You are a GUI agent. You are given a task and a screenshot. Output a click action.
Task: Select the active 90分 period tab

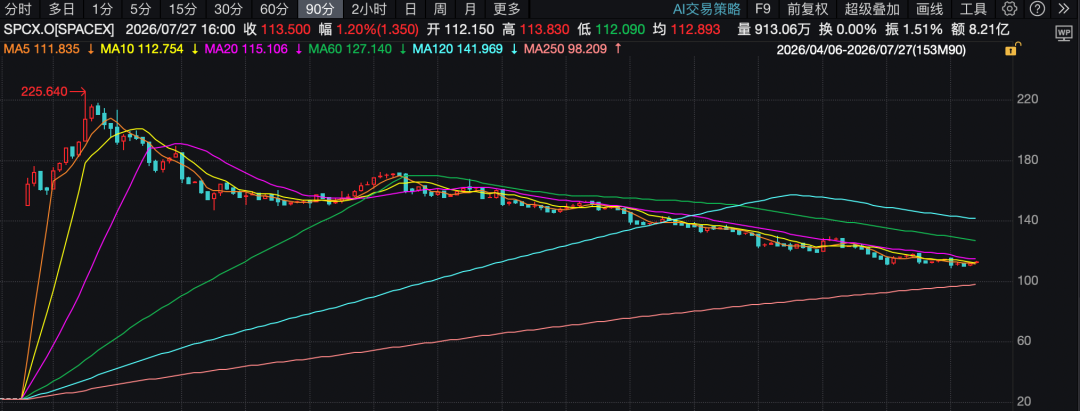[319, 9]
